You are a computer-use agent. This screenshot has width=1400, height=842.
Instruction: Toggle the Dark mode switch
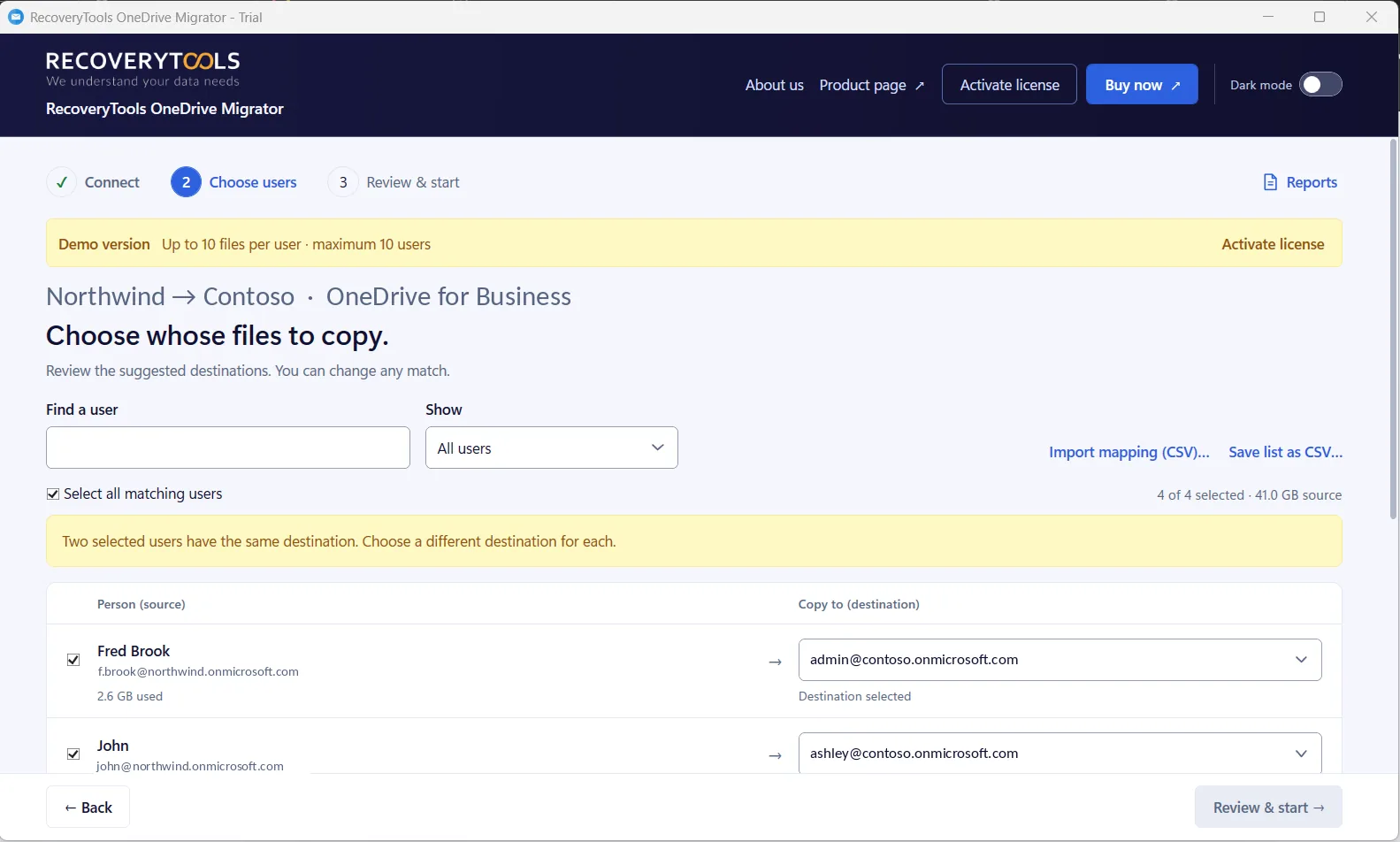tap(1320, 84)
